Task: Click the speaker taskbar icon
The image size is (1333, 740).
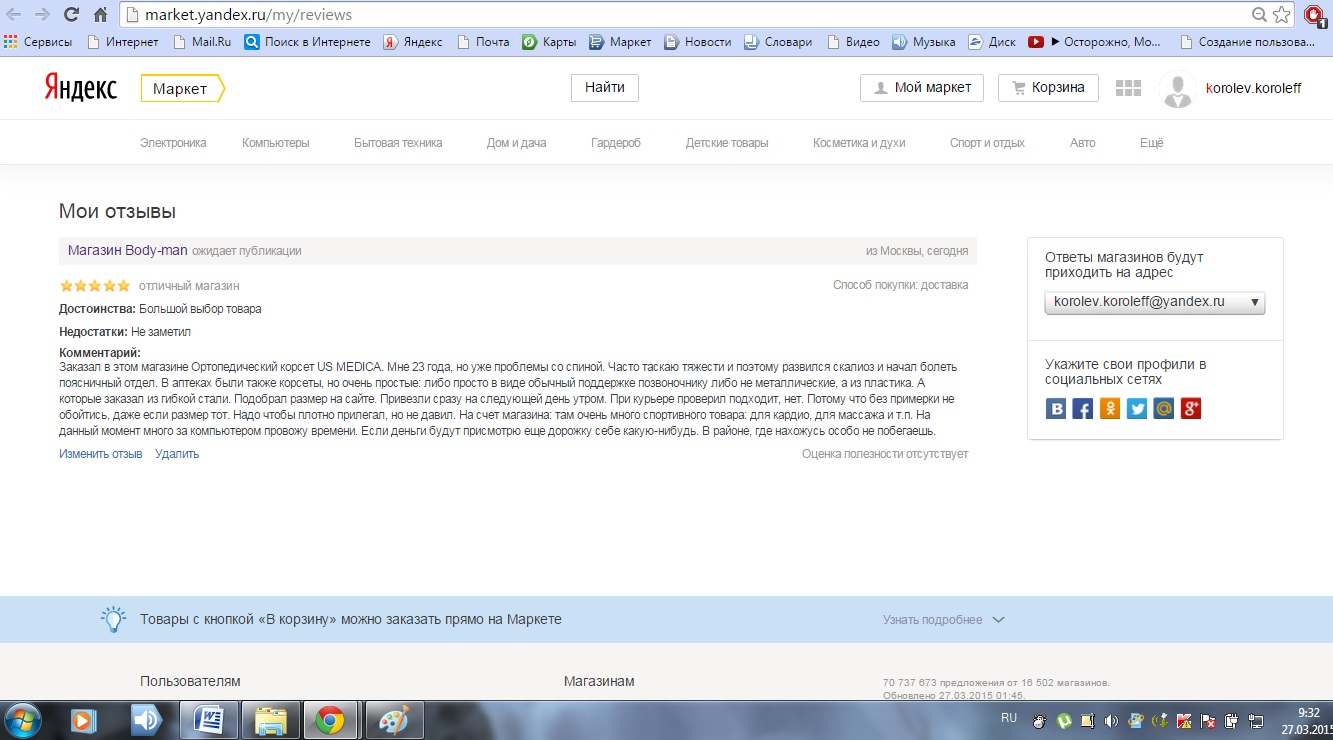Action: [x=146, y=720]
